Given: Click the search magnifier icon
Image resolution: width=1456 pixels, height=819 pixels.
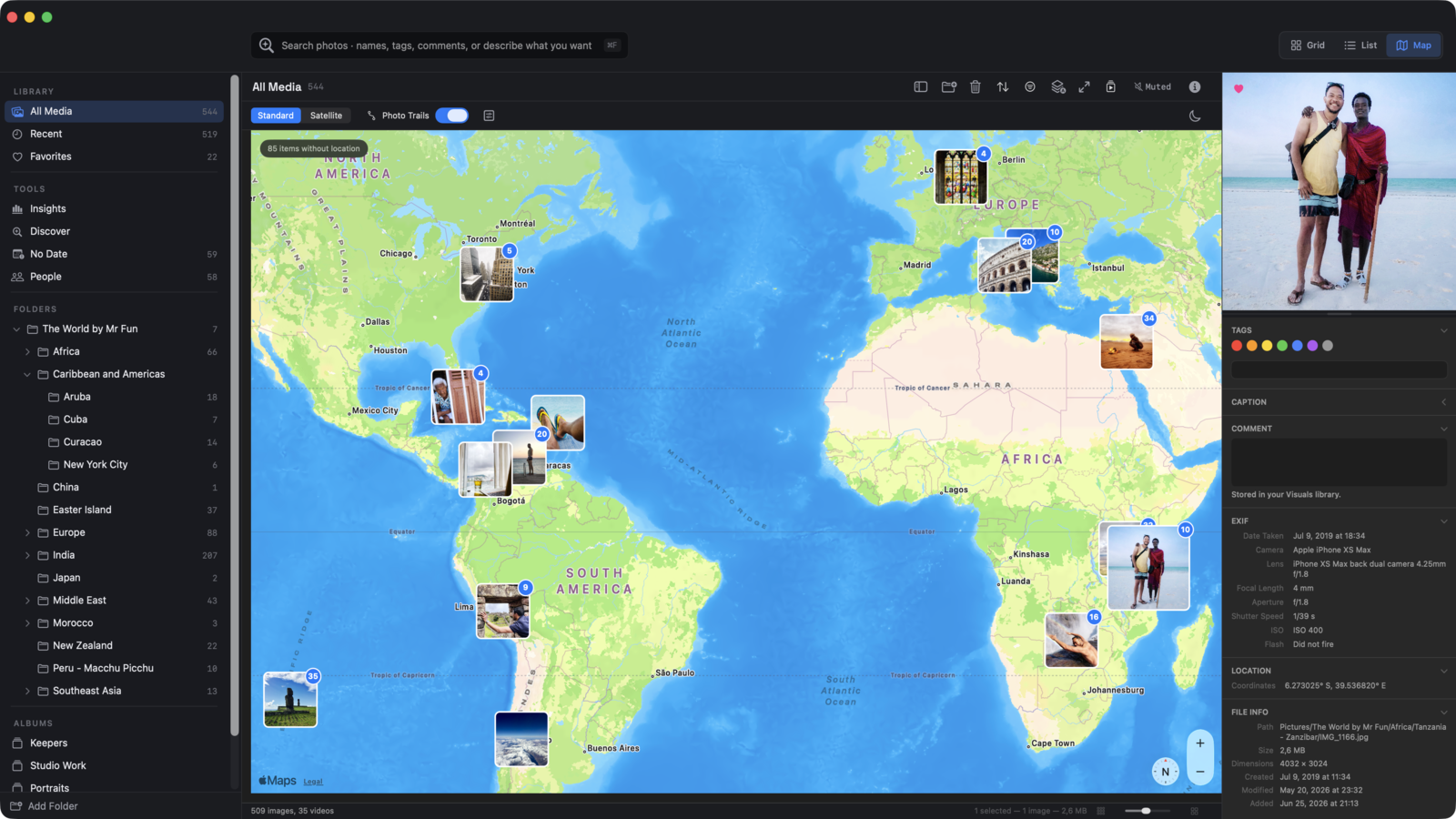Looking at the screenshot, I should tap(267, 45).
